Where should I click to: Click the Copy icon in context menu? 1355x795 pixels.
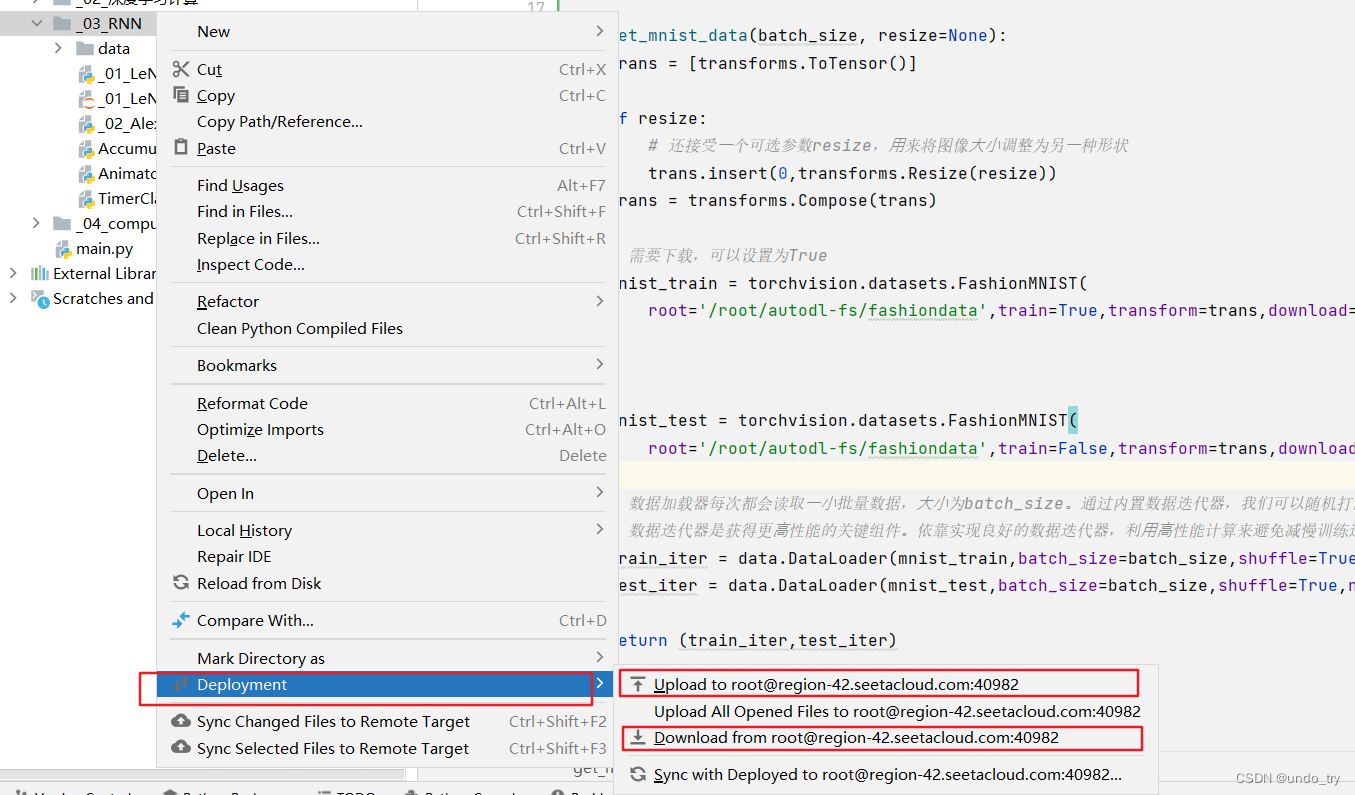pos(181,95)
